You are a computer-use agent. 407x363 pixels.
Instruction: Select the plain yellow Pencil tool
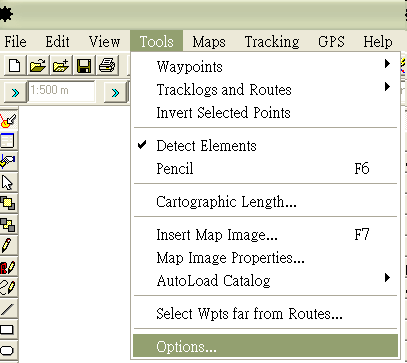(8, 246)
